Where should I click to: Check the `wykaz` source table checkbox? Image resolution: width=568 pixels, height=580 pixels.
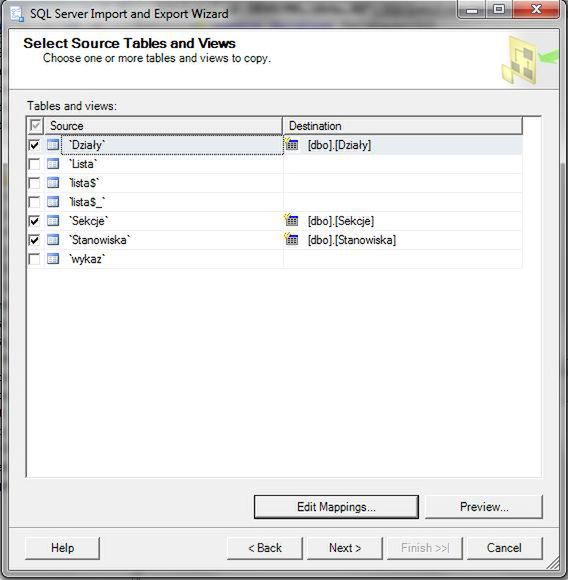pyautogui.click(x=34, y=259)
